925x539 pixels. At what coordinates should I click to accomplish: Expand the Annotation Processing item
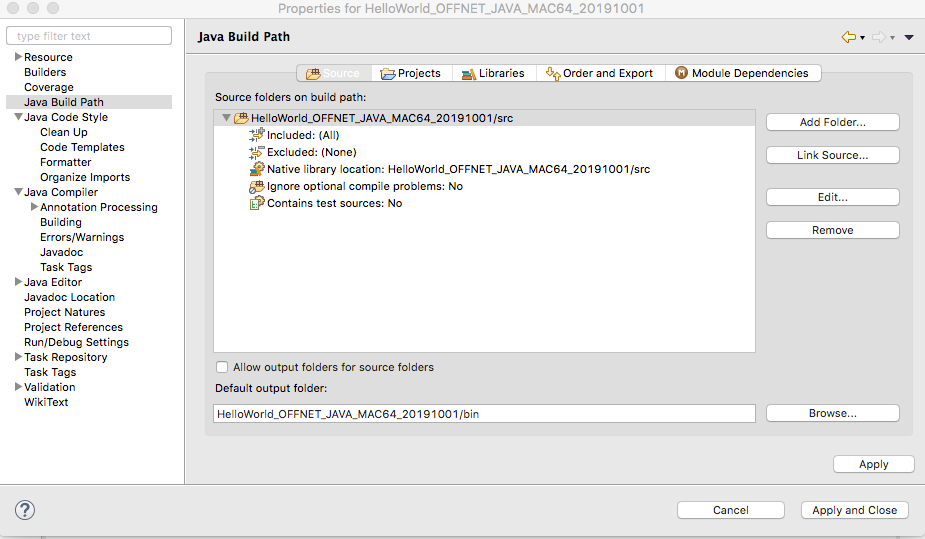34,207
